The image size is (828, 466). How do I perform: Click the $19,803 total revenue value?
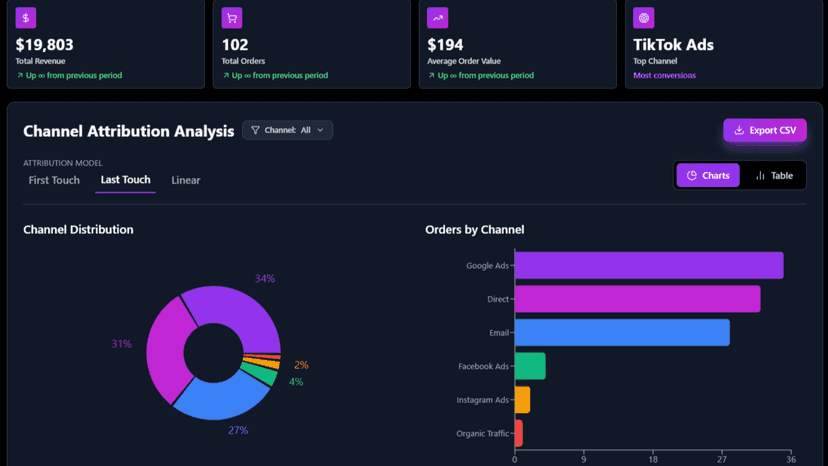(44, 45)
